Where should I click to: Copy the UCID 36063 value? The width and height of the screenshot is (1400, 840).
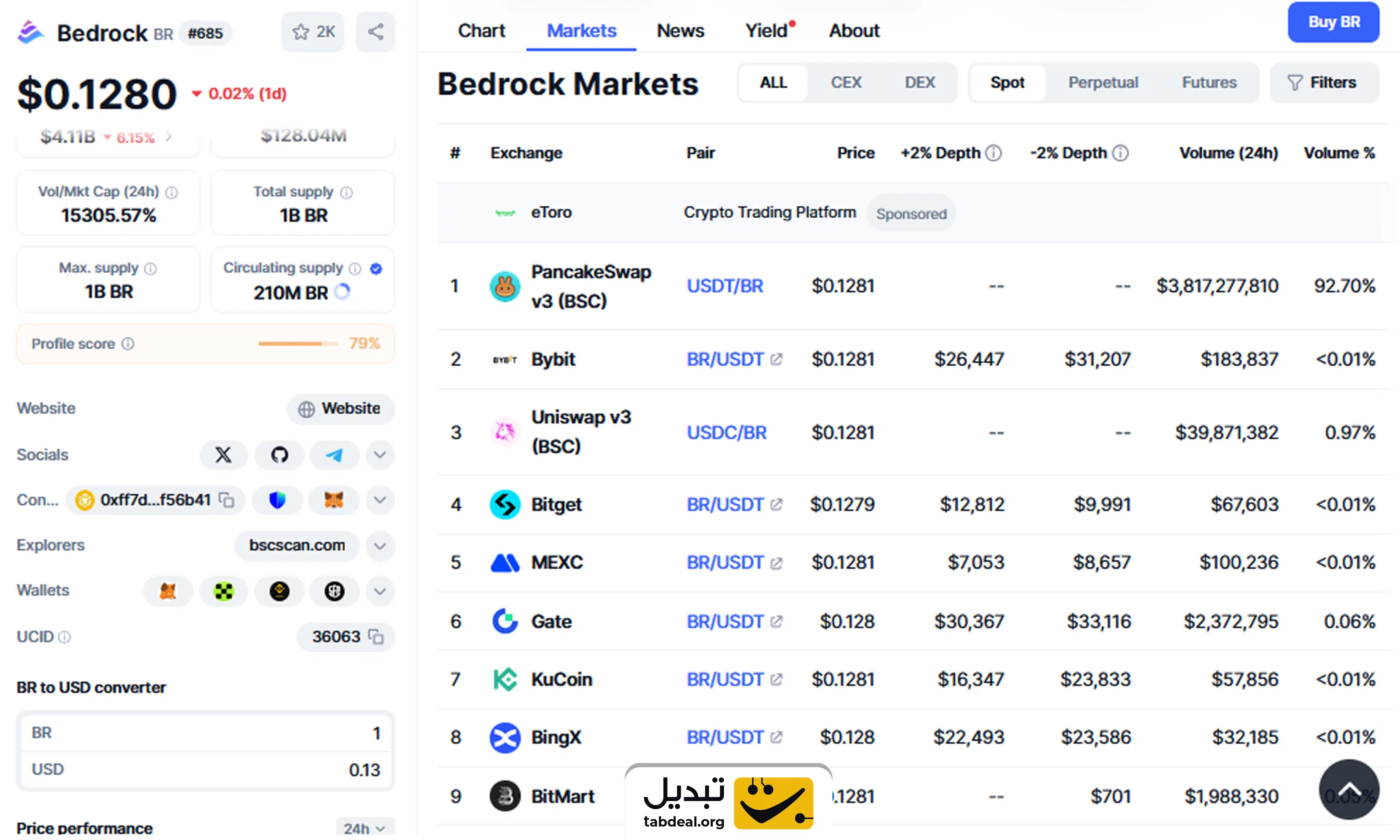[376, 638]
